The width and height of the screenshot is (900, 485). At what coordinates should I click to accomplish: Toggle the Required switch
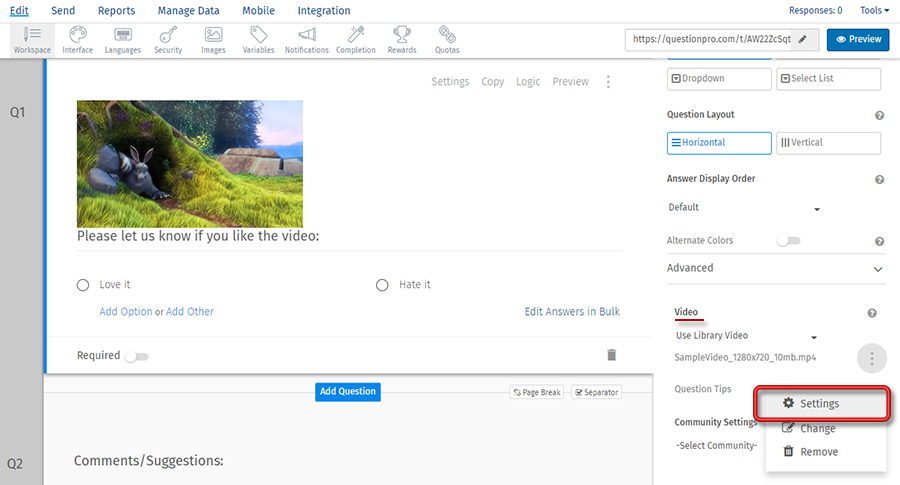click(137, 356)
